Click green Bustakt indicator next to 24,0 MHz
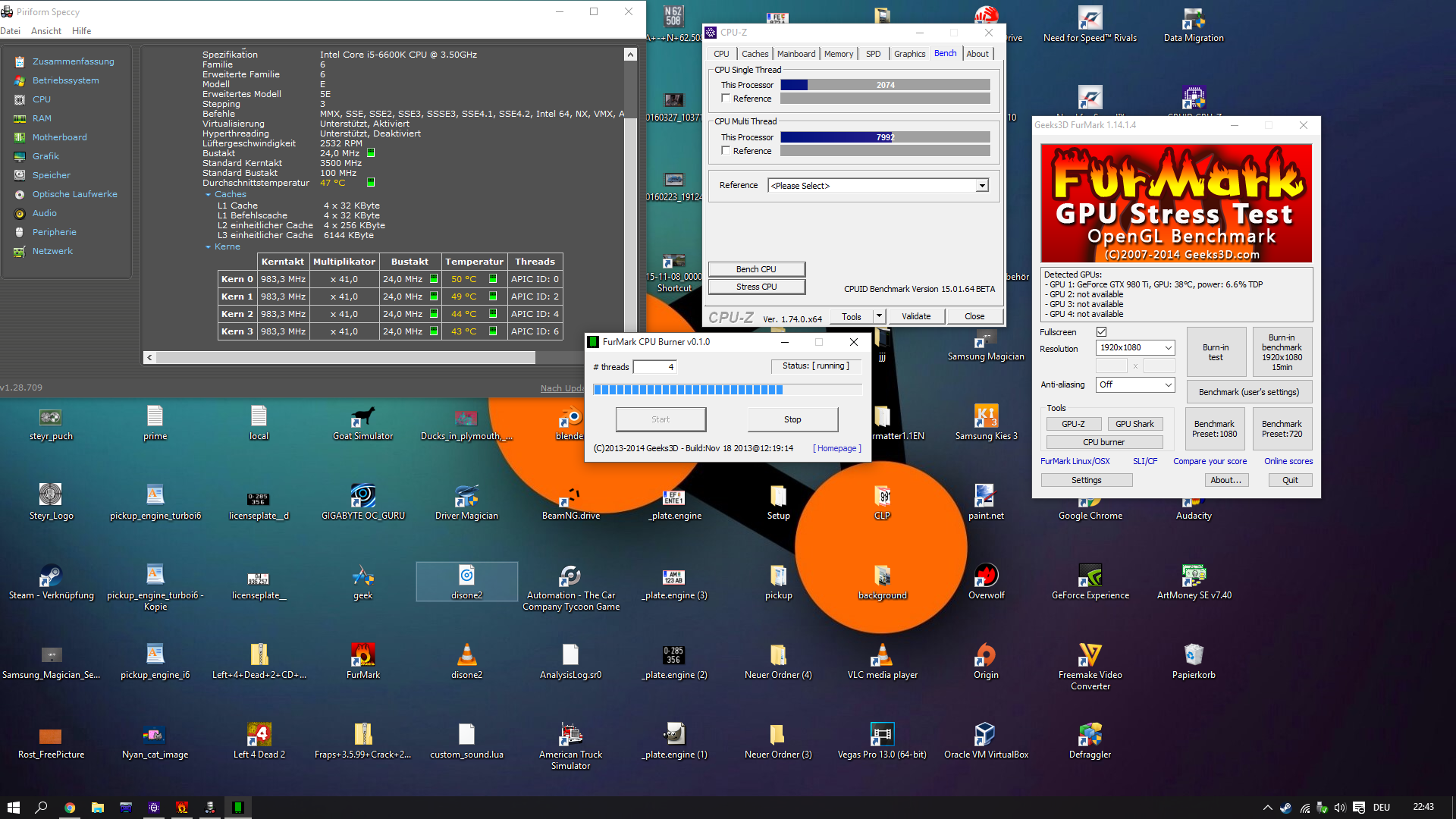This screenshot has height=819, width=1456. [x=371, y=153]
